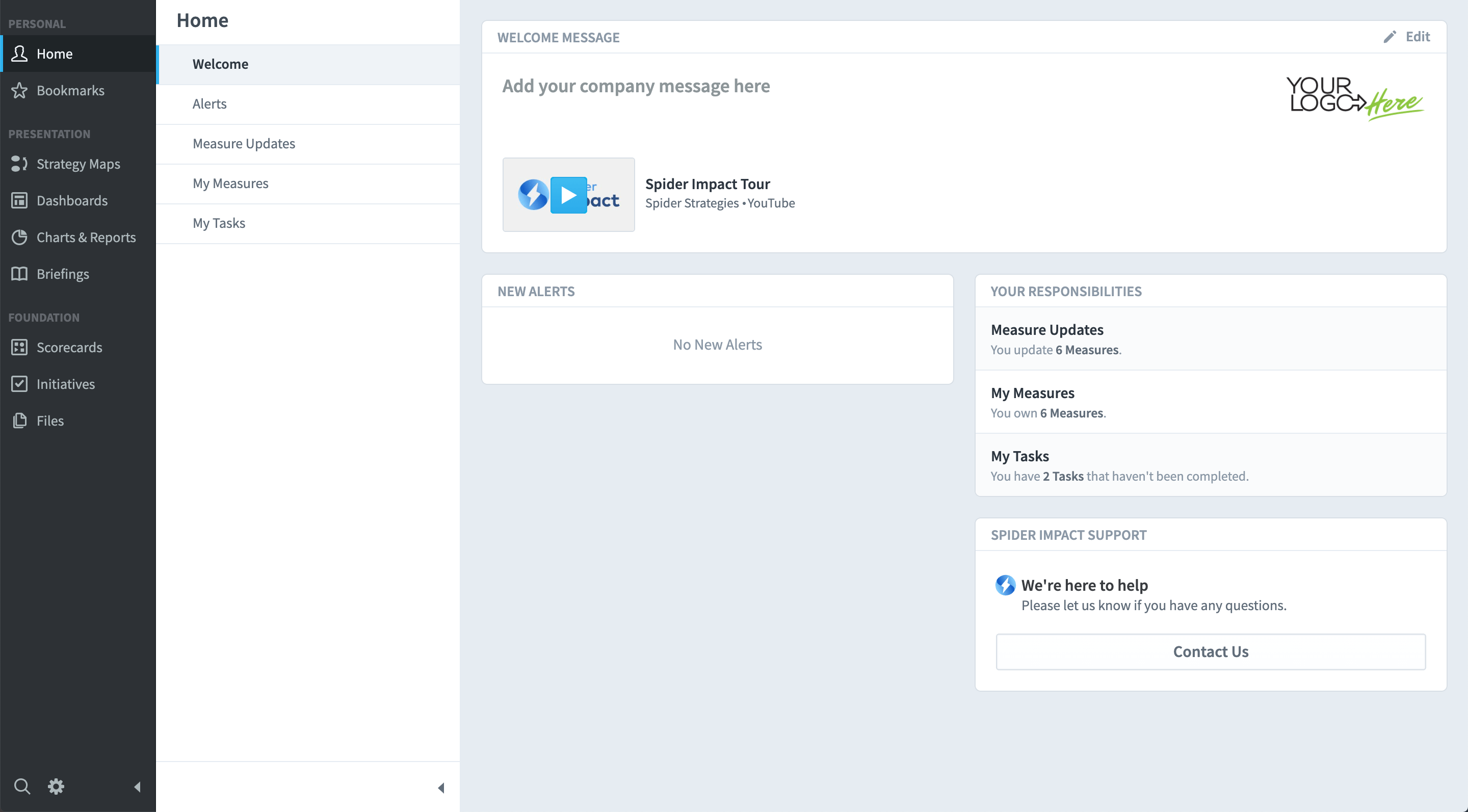Open Briefings from sidebar

tap(78, 274)
